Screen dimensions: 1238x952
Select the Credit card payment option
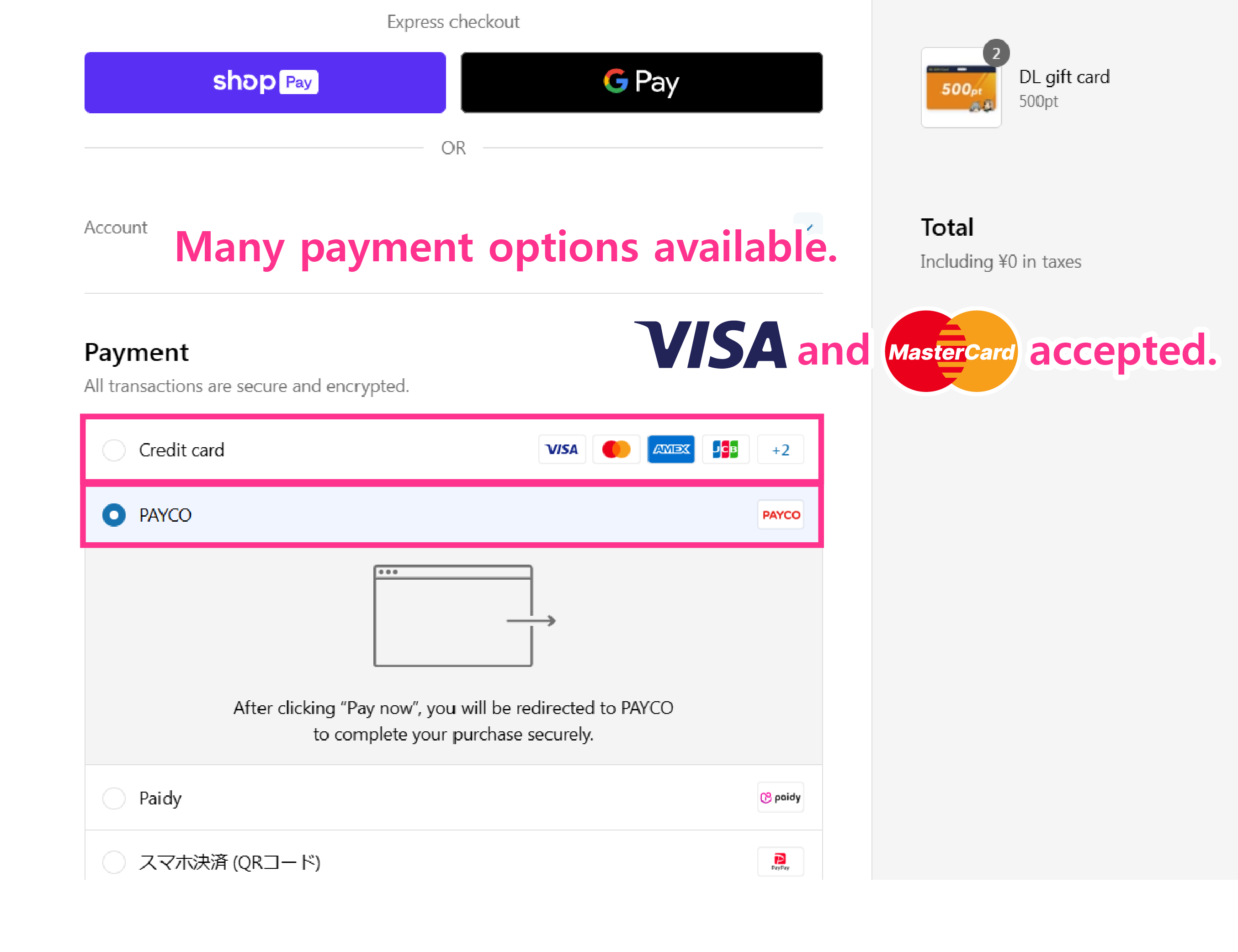(x=114, y=450)
